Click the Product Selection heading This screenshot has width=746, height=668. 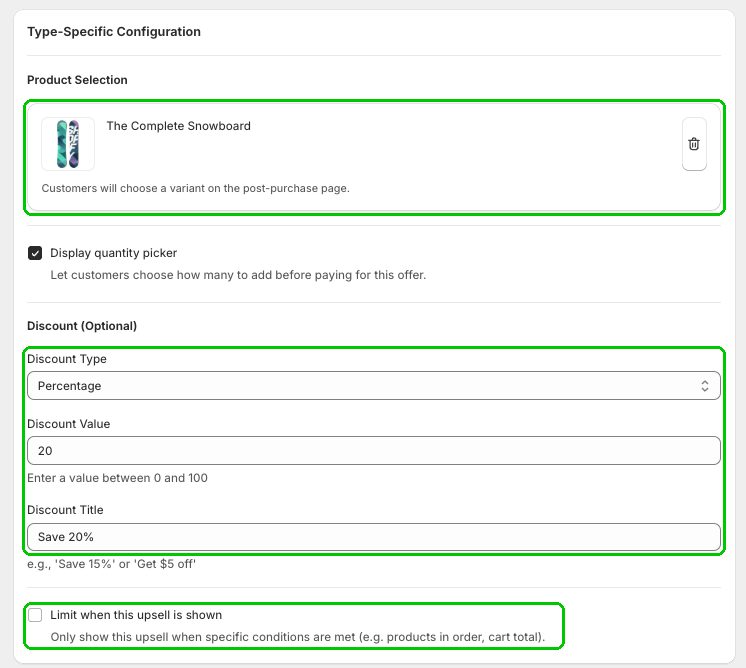pyautogui.click(x=77, y=80)
